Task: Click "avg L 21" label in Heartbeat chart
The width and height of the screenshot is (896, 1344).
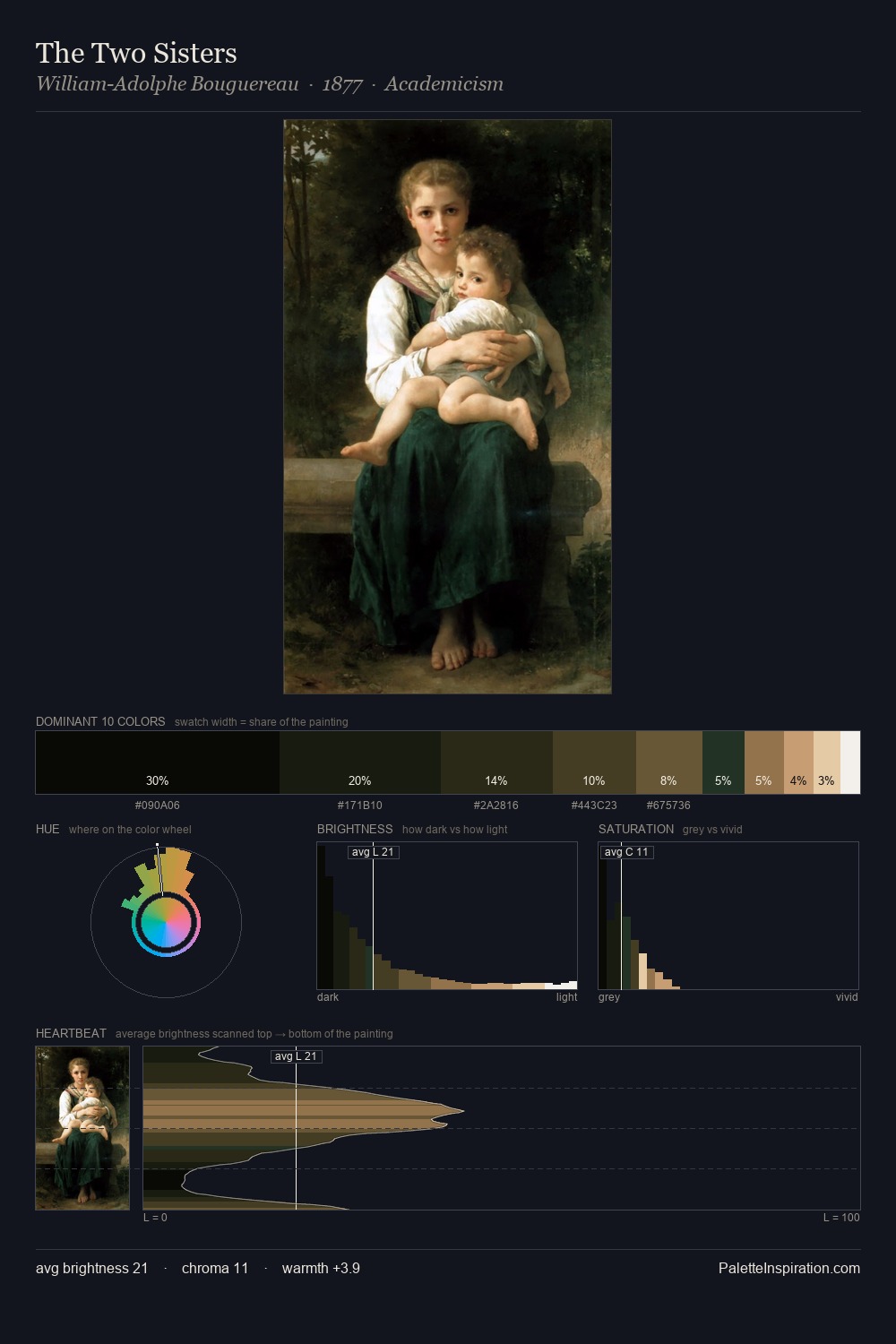Action: pyautogui.click(x=296, y=1056)
